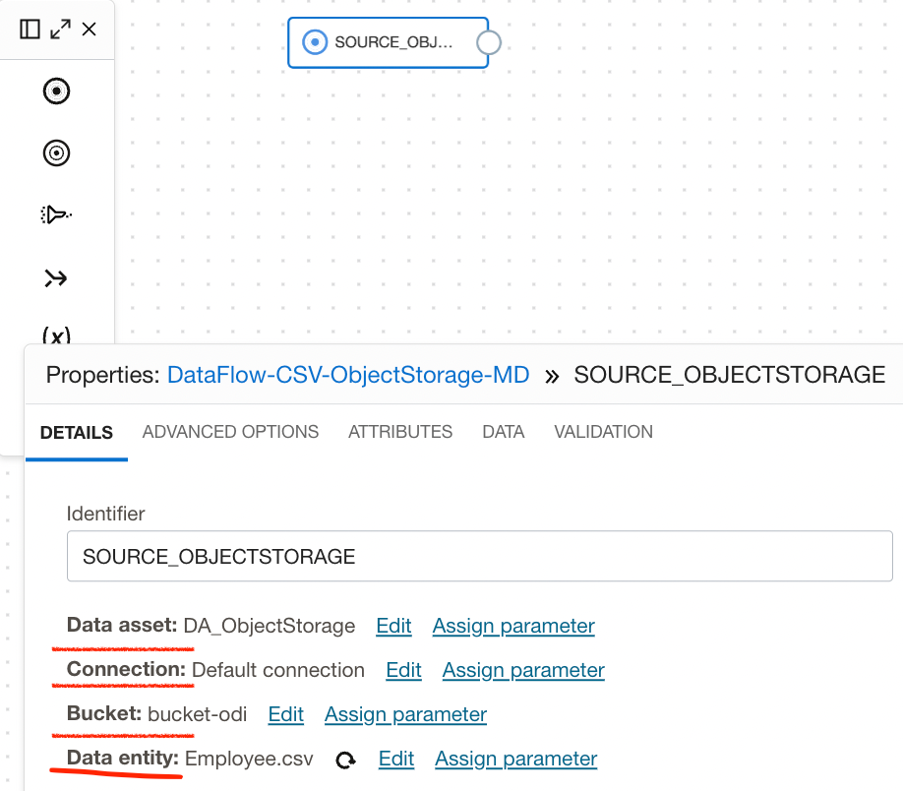
Task: Select the Source operator icon in palette
Action: coord(56,91)
